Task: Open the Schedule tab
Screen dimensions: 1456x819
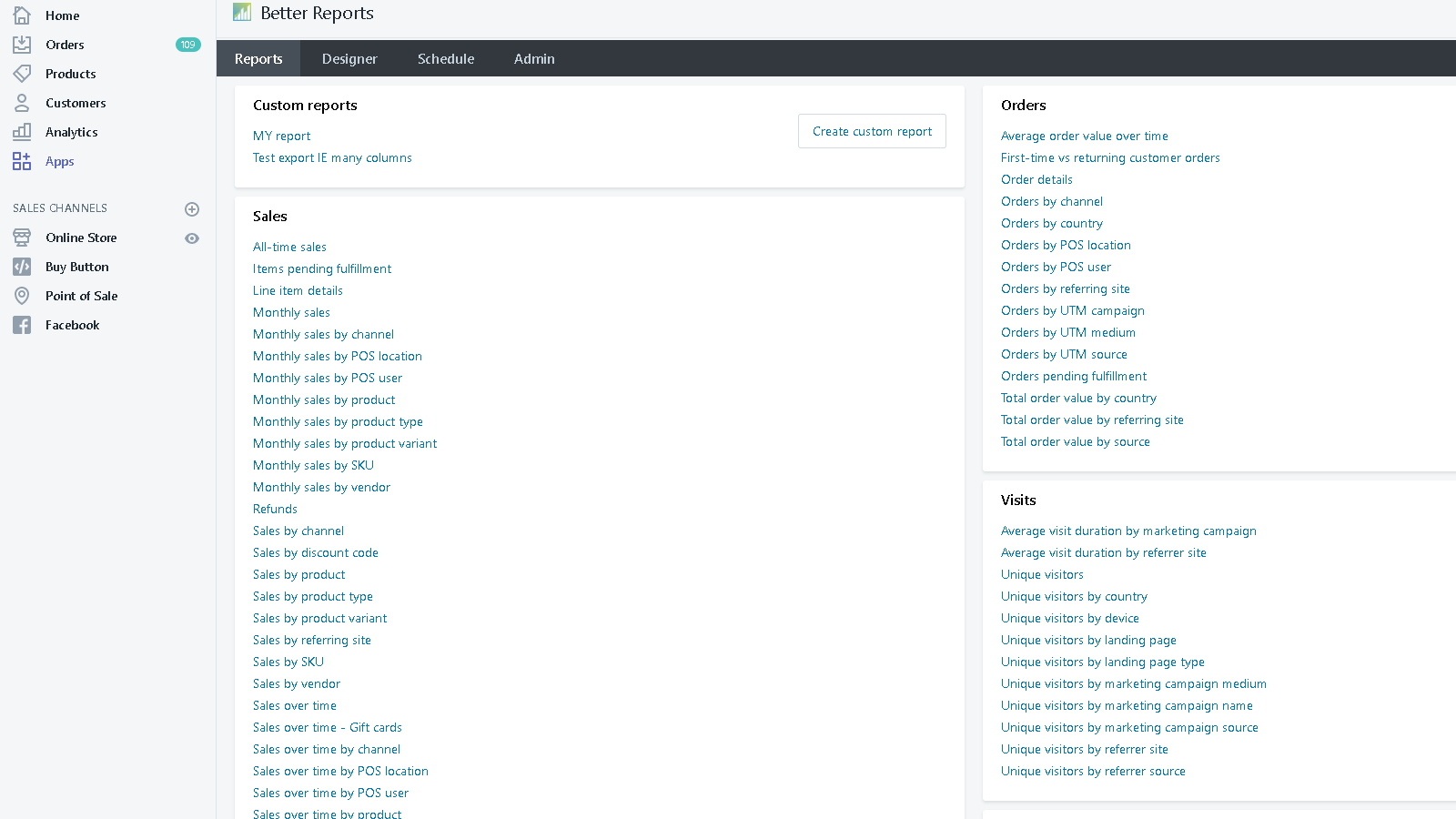Action: point(445,57)
